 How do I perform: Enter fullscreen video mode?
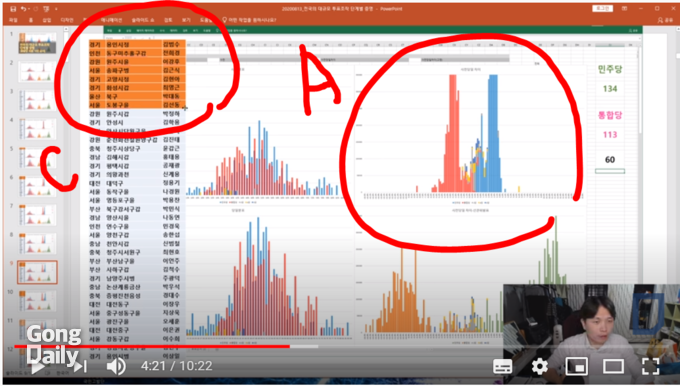pyautogui.click(x=651, y=366)
